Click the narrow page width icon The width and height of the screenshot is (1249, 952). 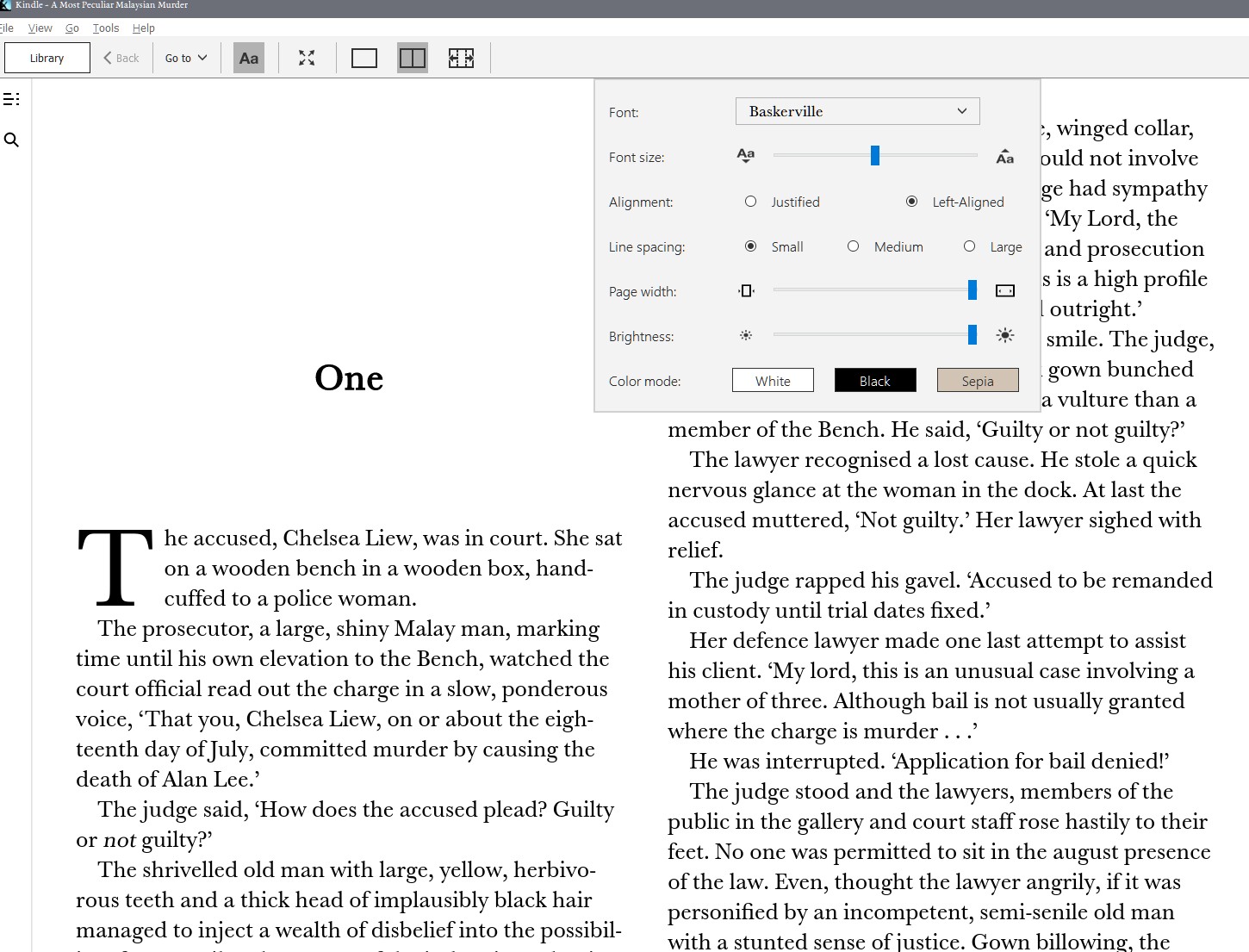(x=746, y=291)
